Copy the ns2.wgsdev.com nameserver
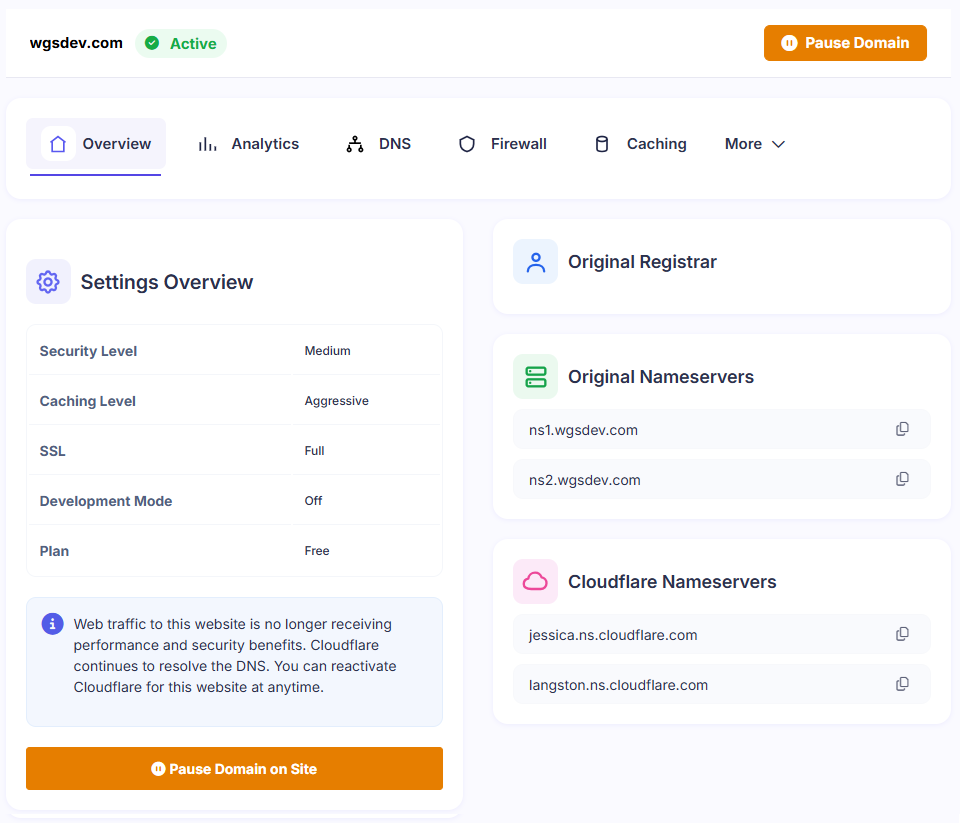The image size is (960, 823). tap(902, 479)
